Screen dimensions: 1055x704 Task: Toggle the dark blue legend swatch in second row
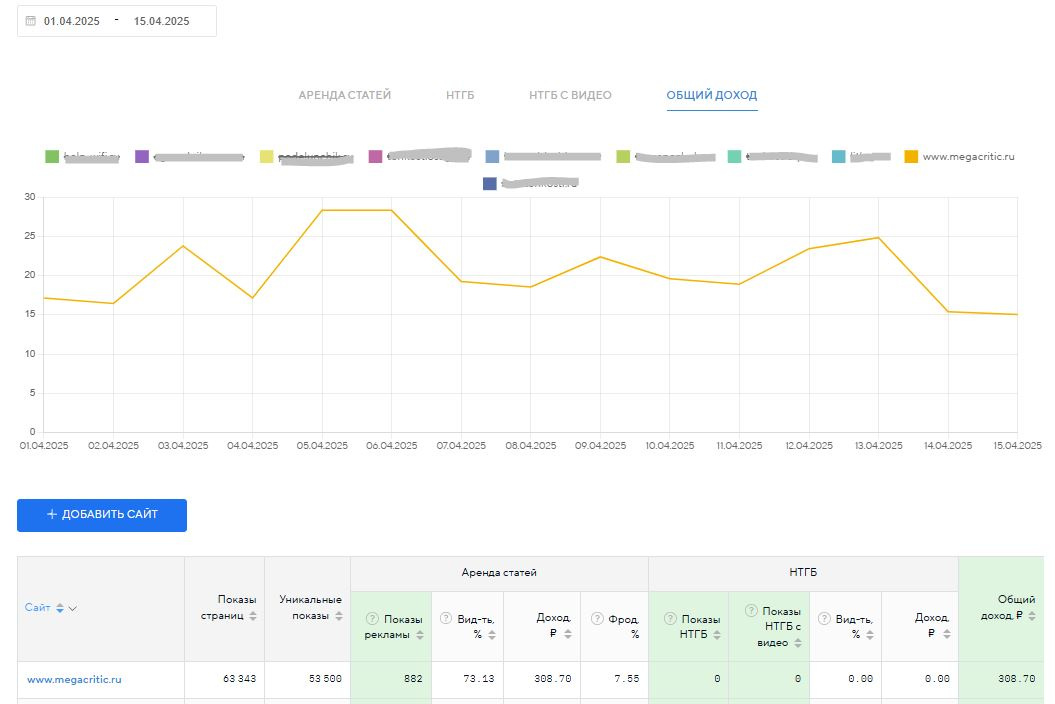tap(490, 183)
